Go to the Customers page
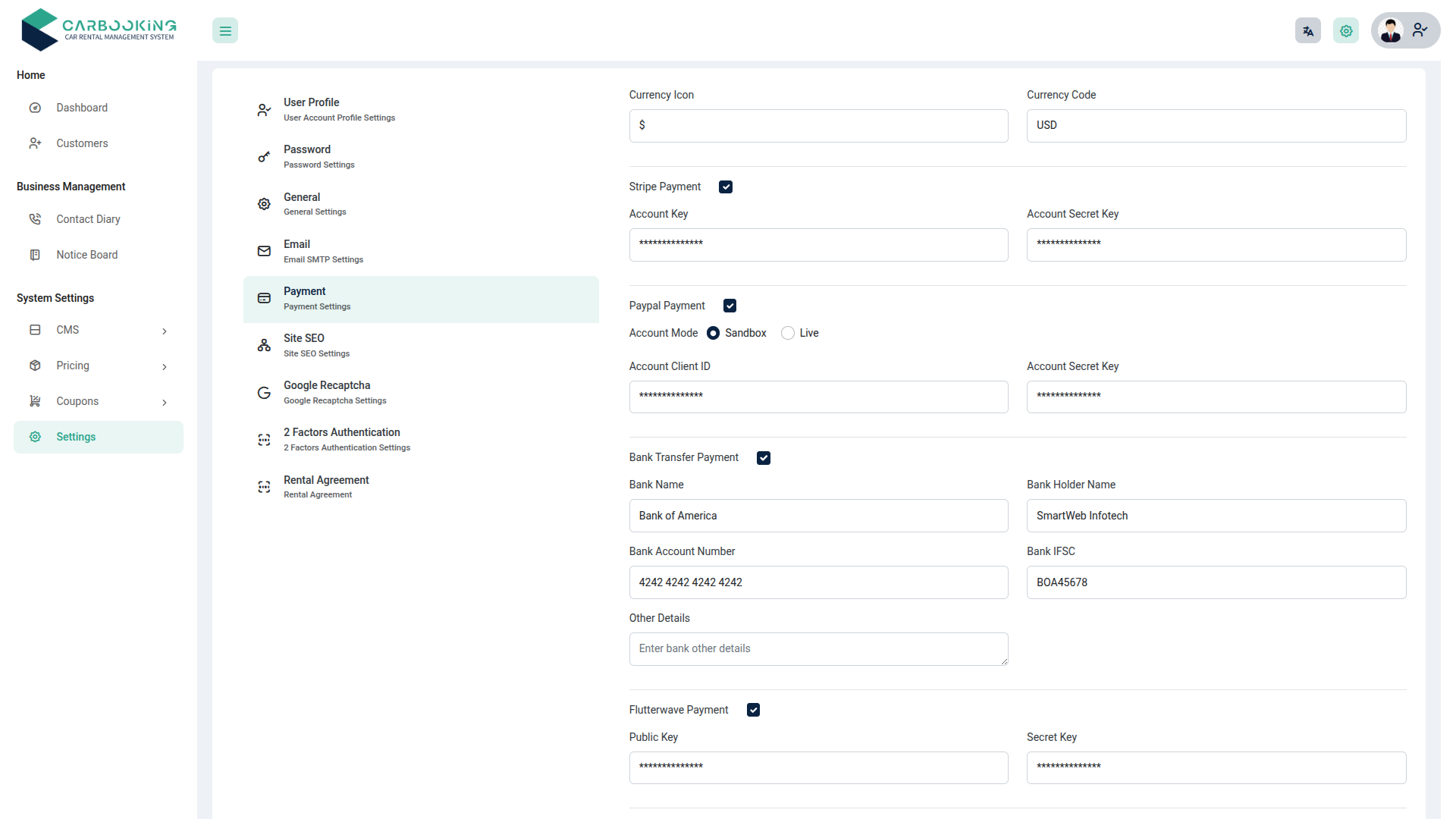The width and height of the screenshot is (1456, 819). 82,143
